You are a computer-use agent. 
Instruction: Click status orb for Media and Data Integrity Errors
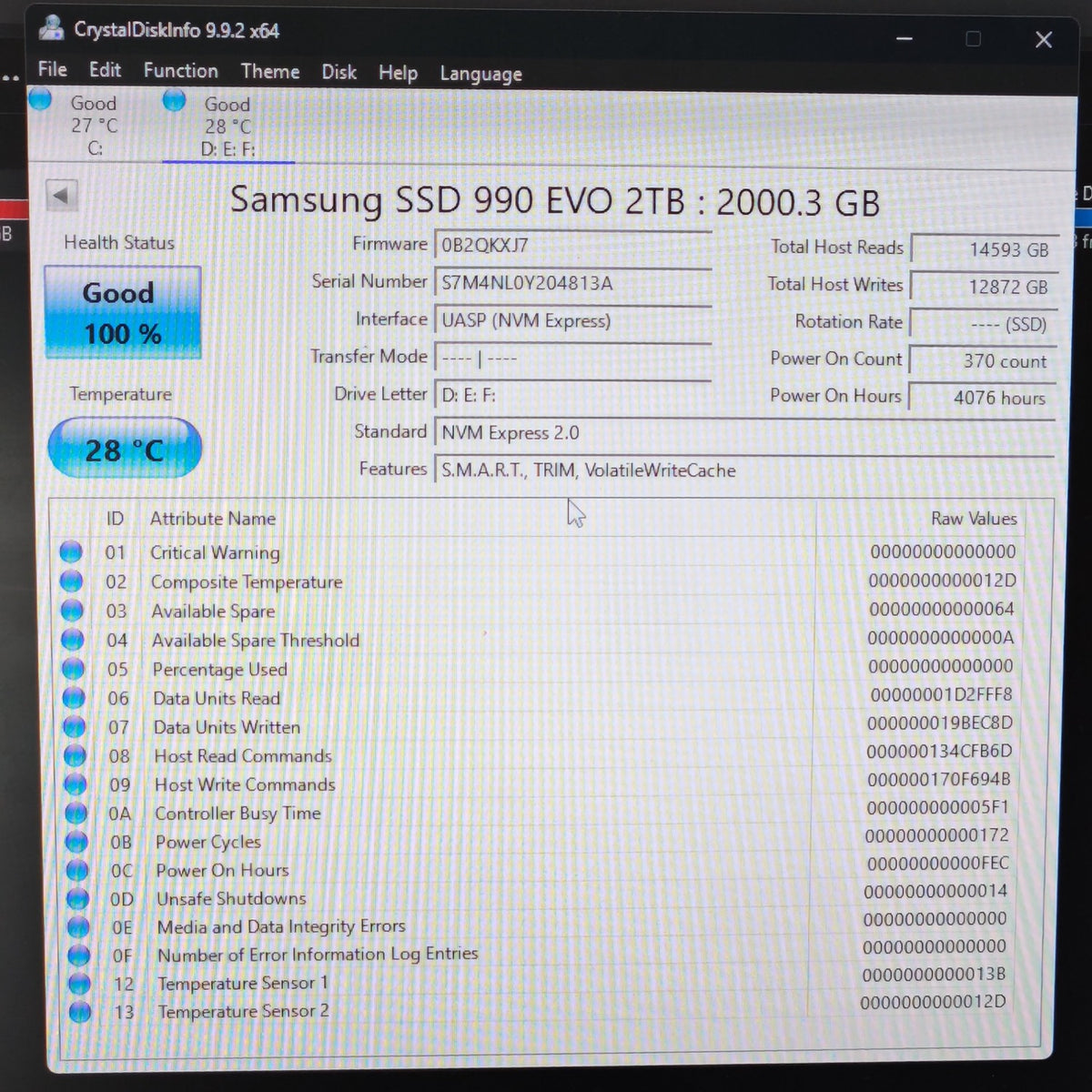pyautogui.click(x=79, y=926)
